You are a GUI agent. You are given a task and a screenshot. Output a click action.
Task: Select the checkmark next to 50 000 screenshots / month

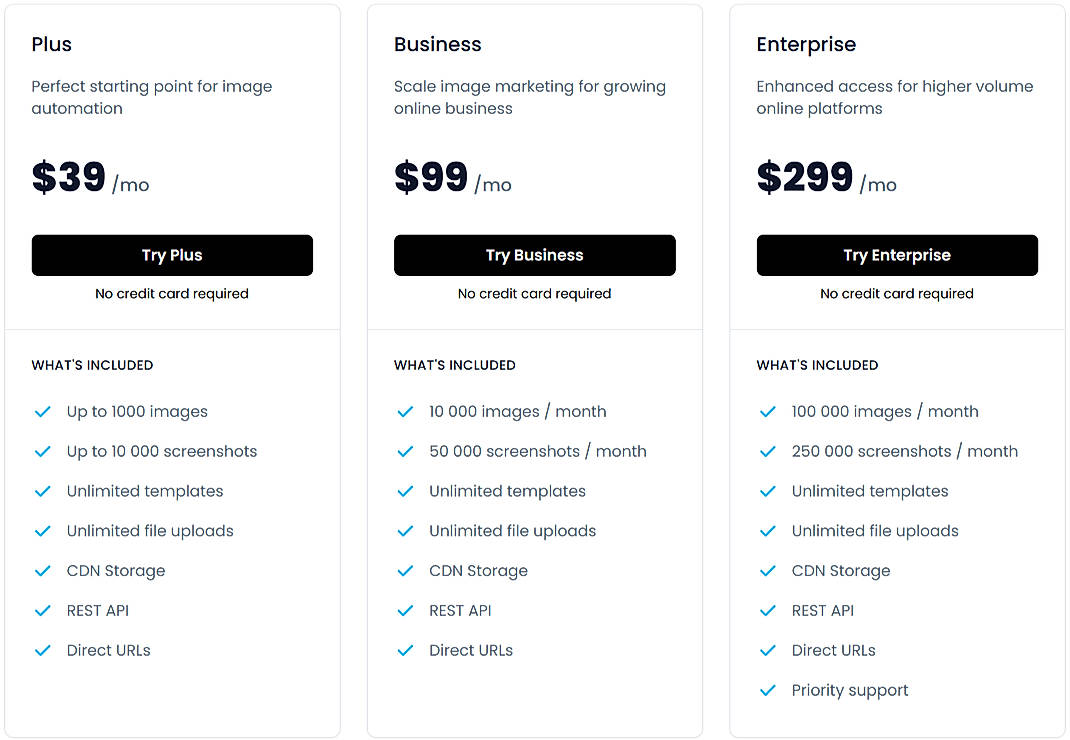click(x=406, y=451)
